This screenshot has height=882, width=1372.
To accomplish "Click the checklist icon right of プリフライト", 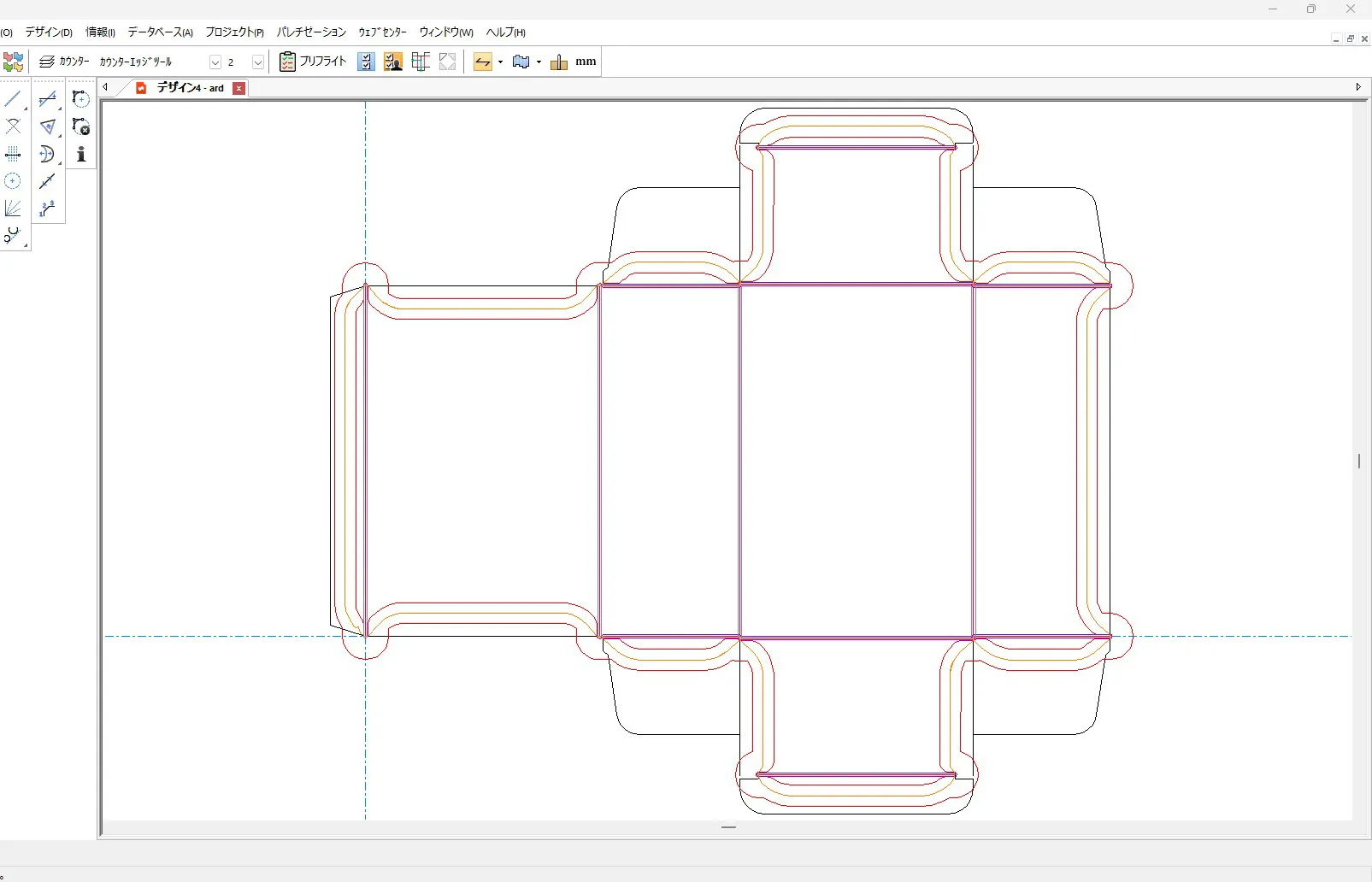I will click(366, 62).
